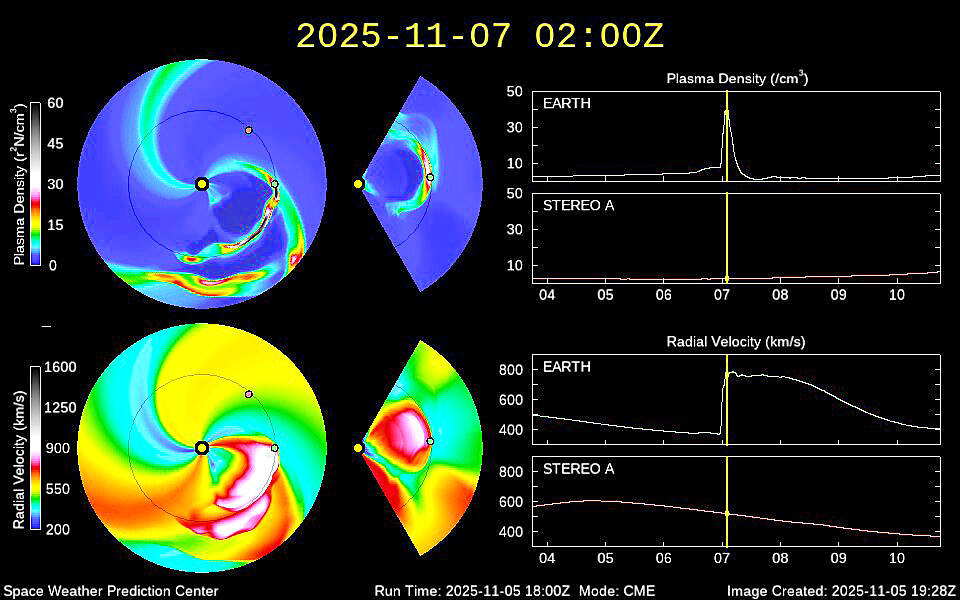Click the Earth marker in the velocity meridional slice
This screenshot has height=600, width=960.
(430, 441)
